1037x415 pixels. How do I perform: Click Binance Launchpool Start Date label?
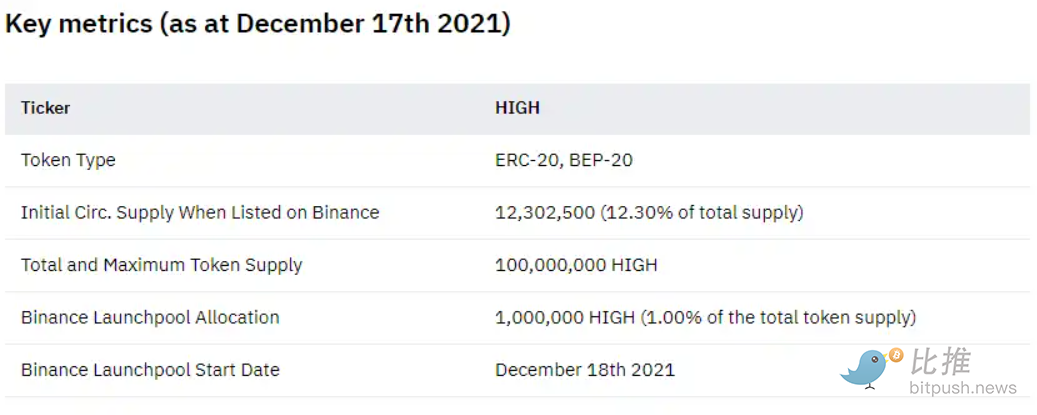click(x=150, y=369)
